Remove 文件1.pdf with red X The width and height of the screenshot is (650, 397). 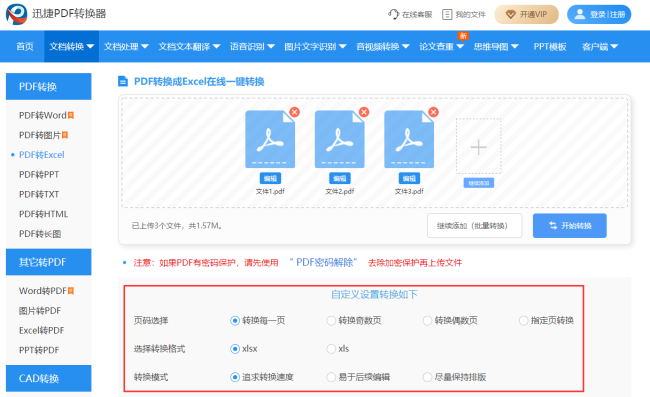(294, 112)
